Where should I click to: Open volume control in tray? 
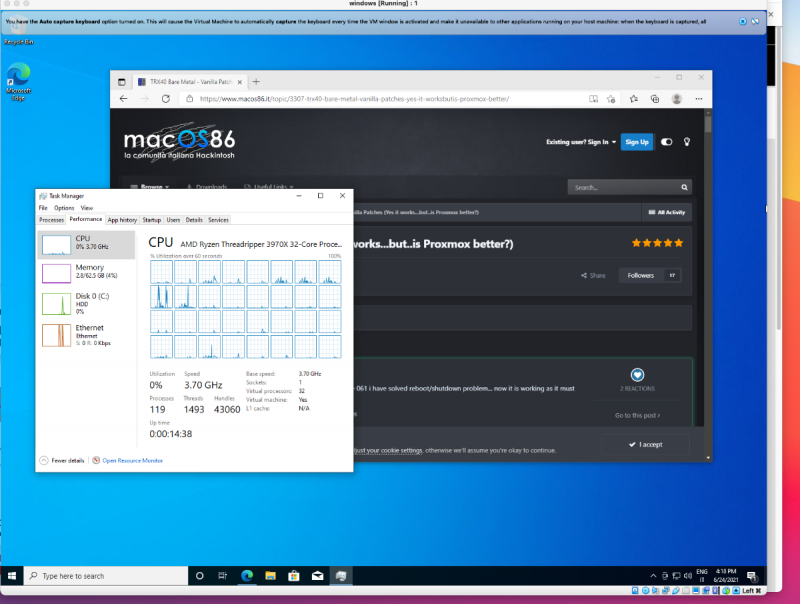688,575
